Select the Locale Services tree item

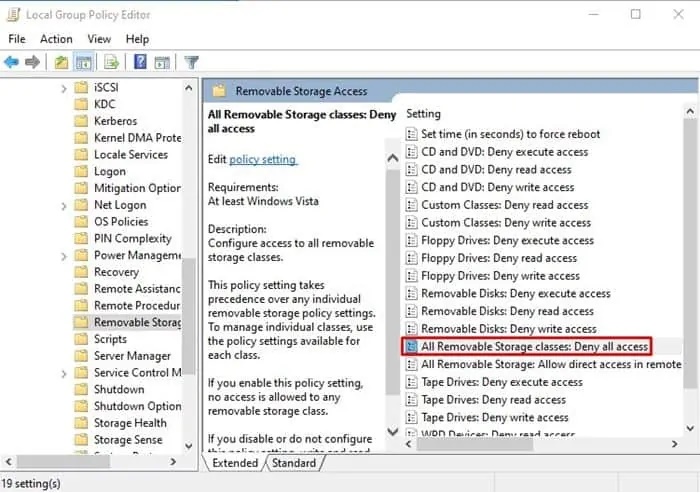coord(131,155)
